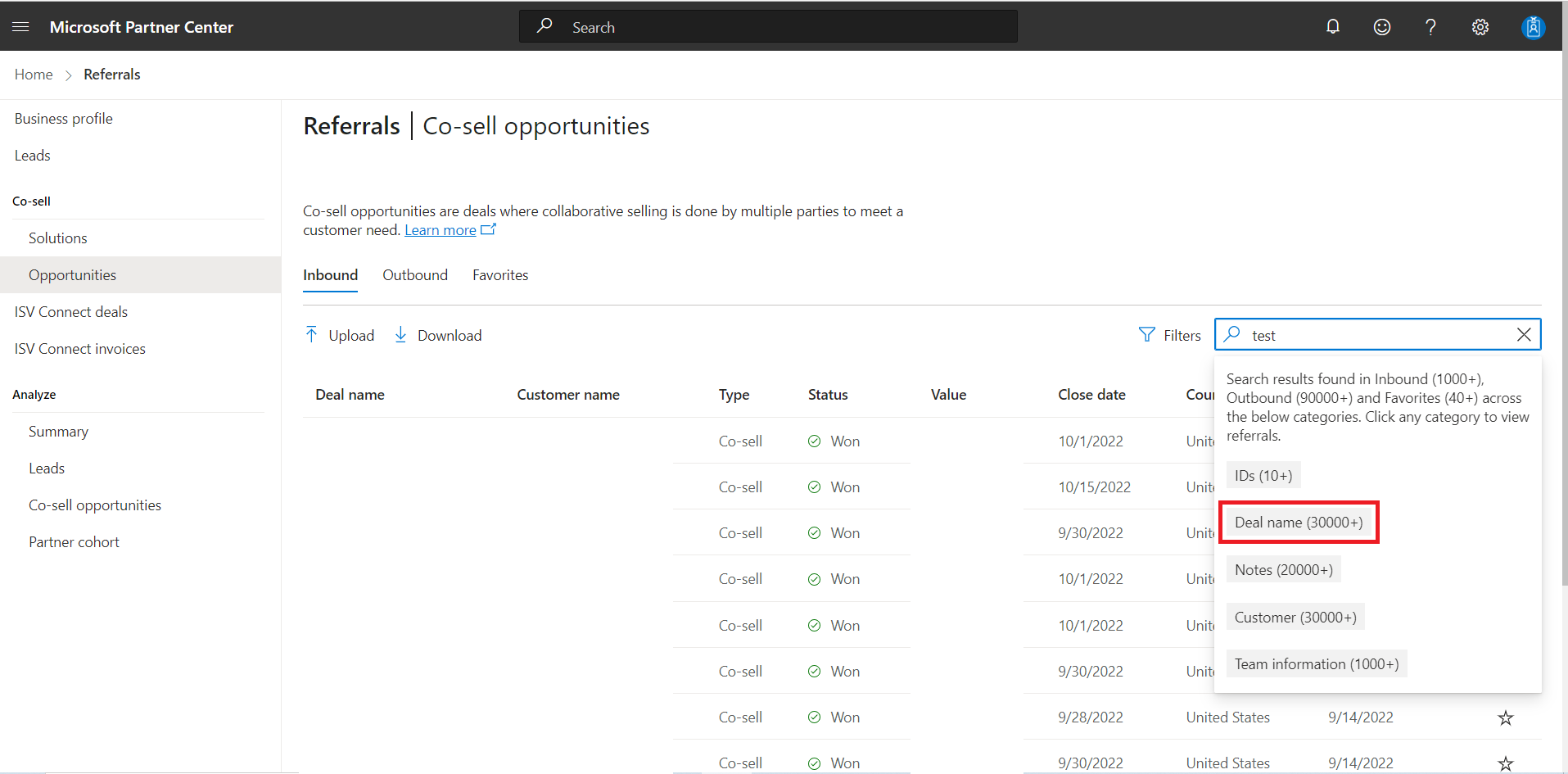
Task: Favorite the row closing 9/28/2022 with its star
Action: point(1506,718)
